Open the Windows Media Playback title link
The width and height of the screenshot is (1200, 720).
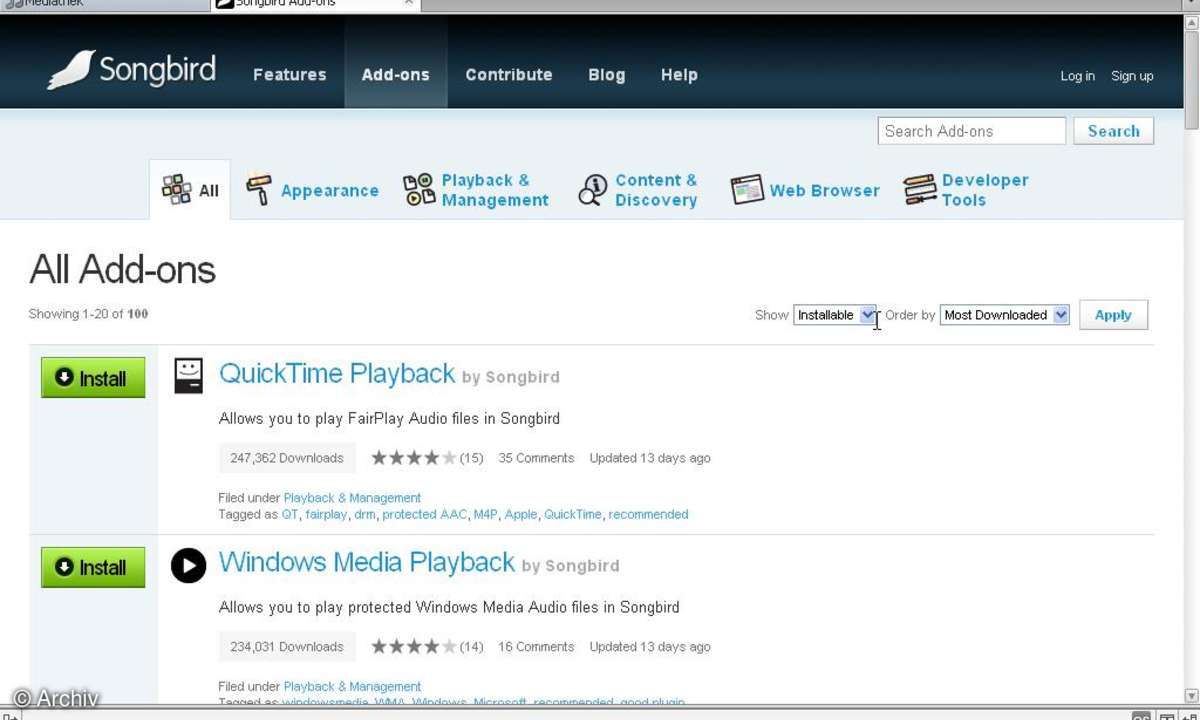pos(367,563)
